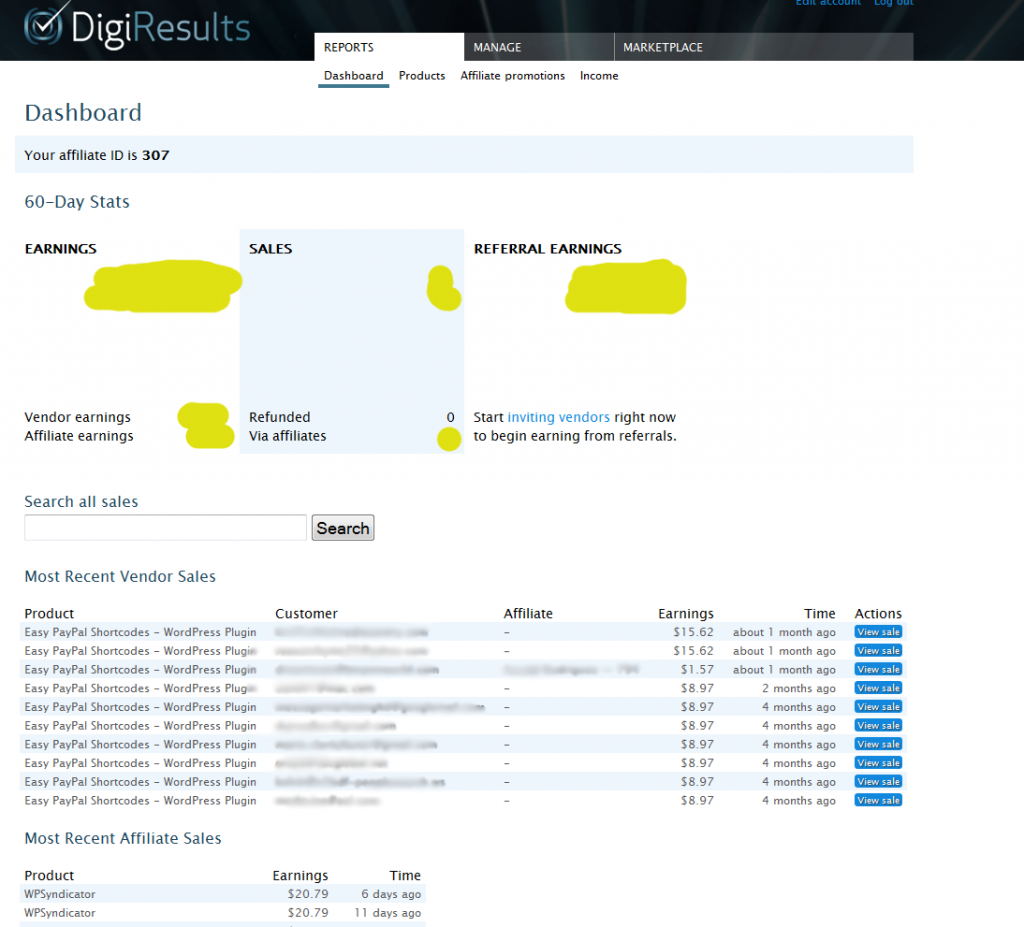Click the 'Affiliate' column header in vendor sales

click(x=528, y=613)
